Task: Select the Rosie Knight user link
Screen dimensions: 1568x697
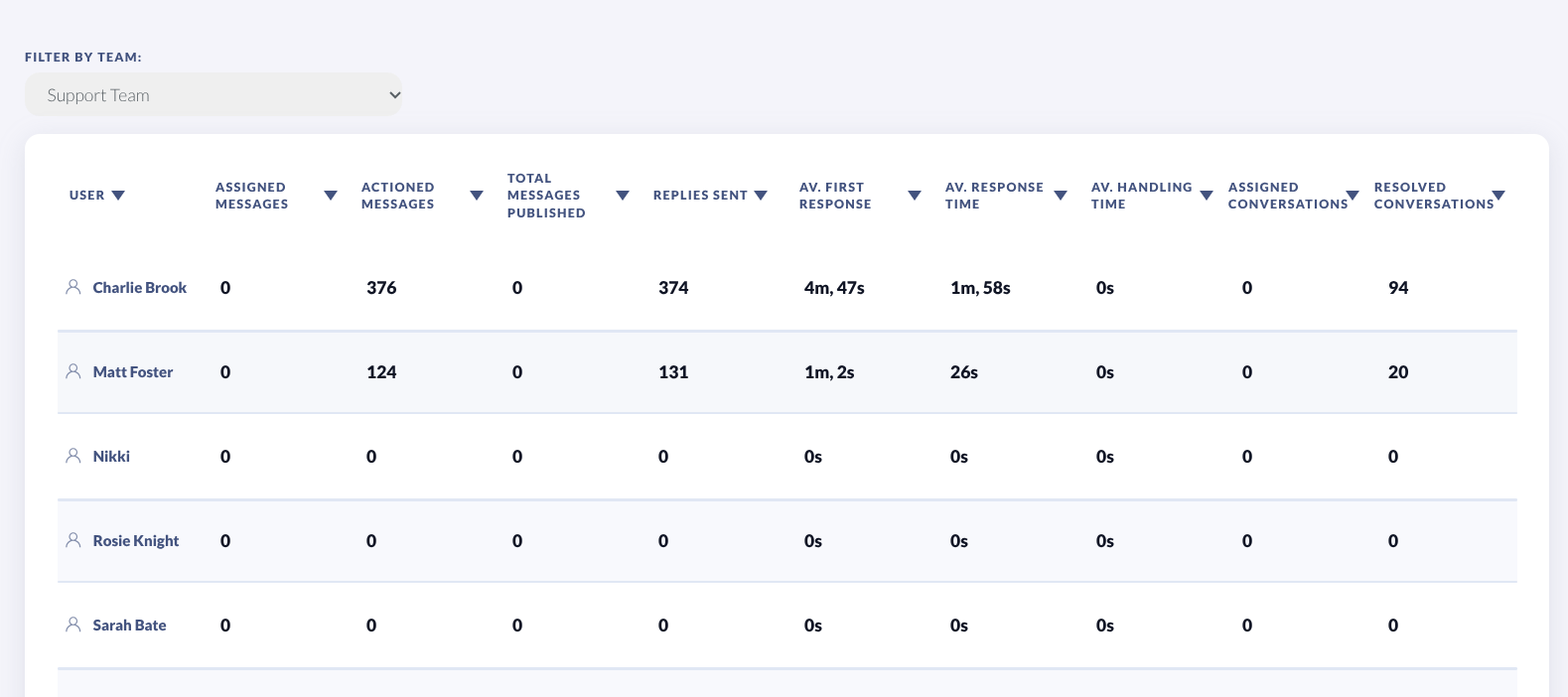Action: pos(136,541)
